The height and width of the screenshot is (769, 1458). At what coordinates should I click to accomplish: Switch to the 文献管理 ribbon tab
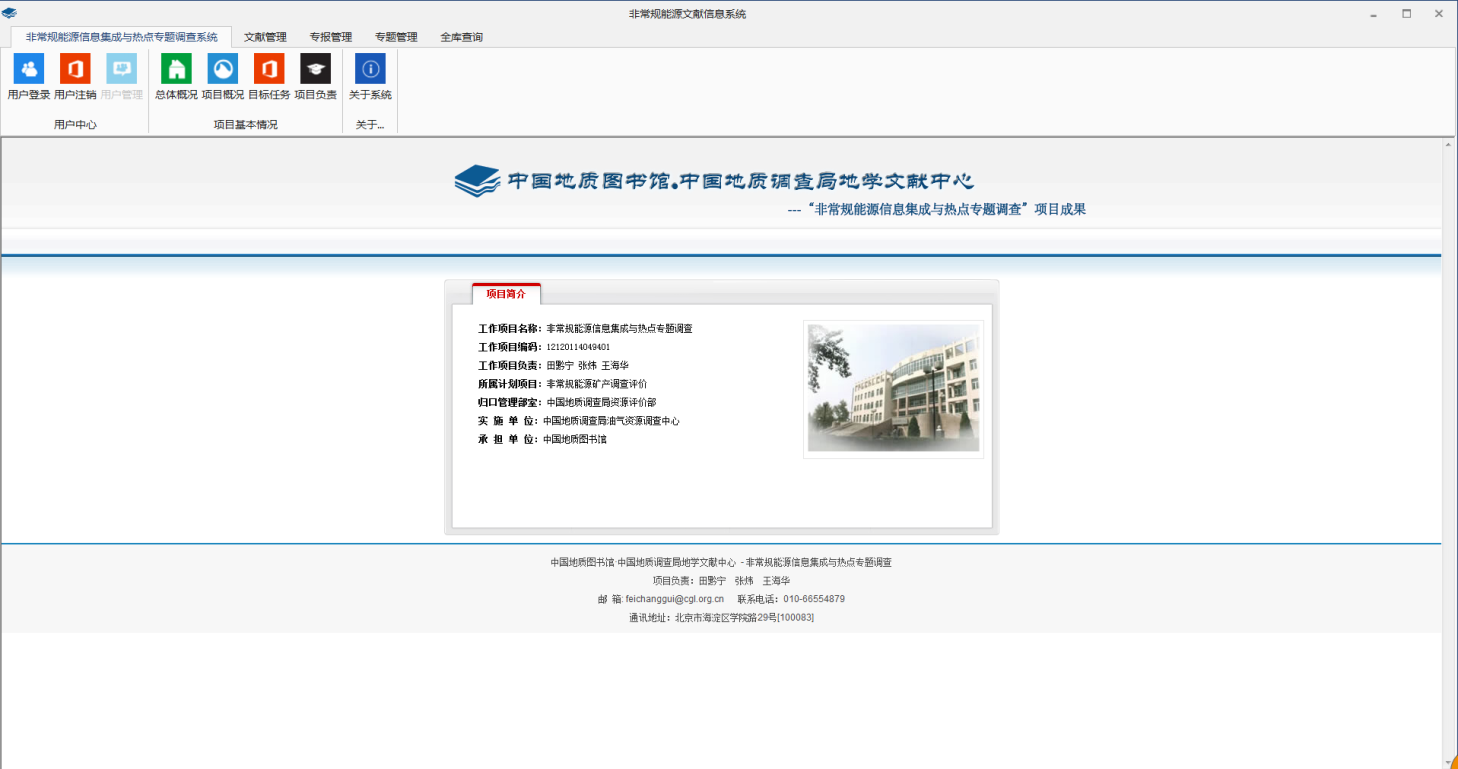point(265,37)
